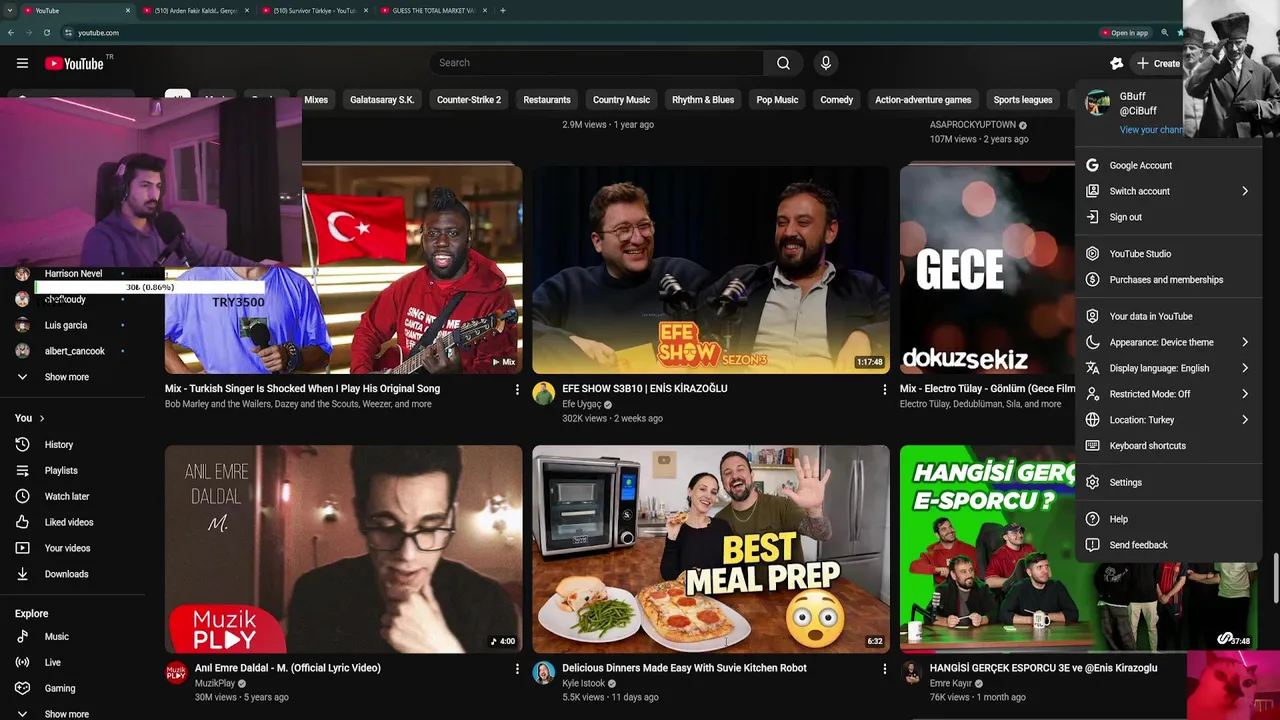
Task: Open Harrison Nevel subscription channel
Action: coord(73,273)
